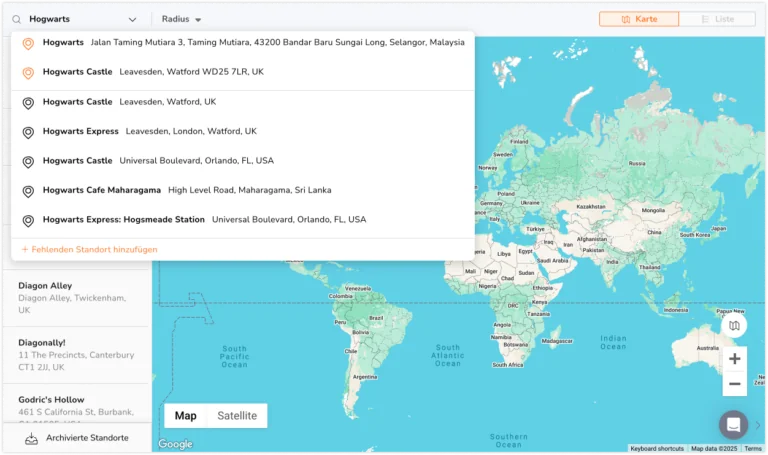Screen dimensions: 768x455
Task: Select Hogwarts Castle WD25 7LR result
Action: [x=243, y=72]
